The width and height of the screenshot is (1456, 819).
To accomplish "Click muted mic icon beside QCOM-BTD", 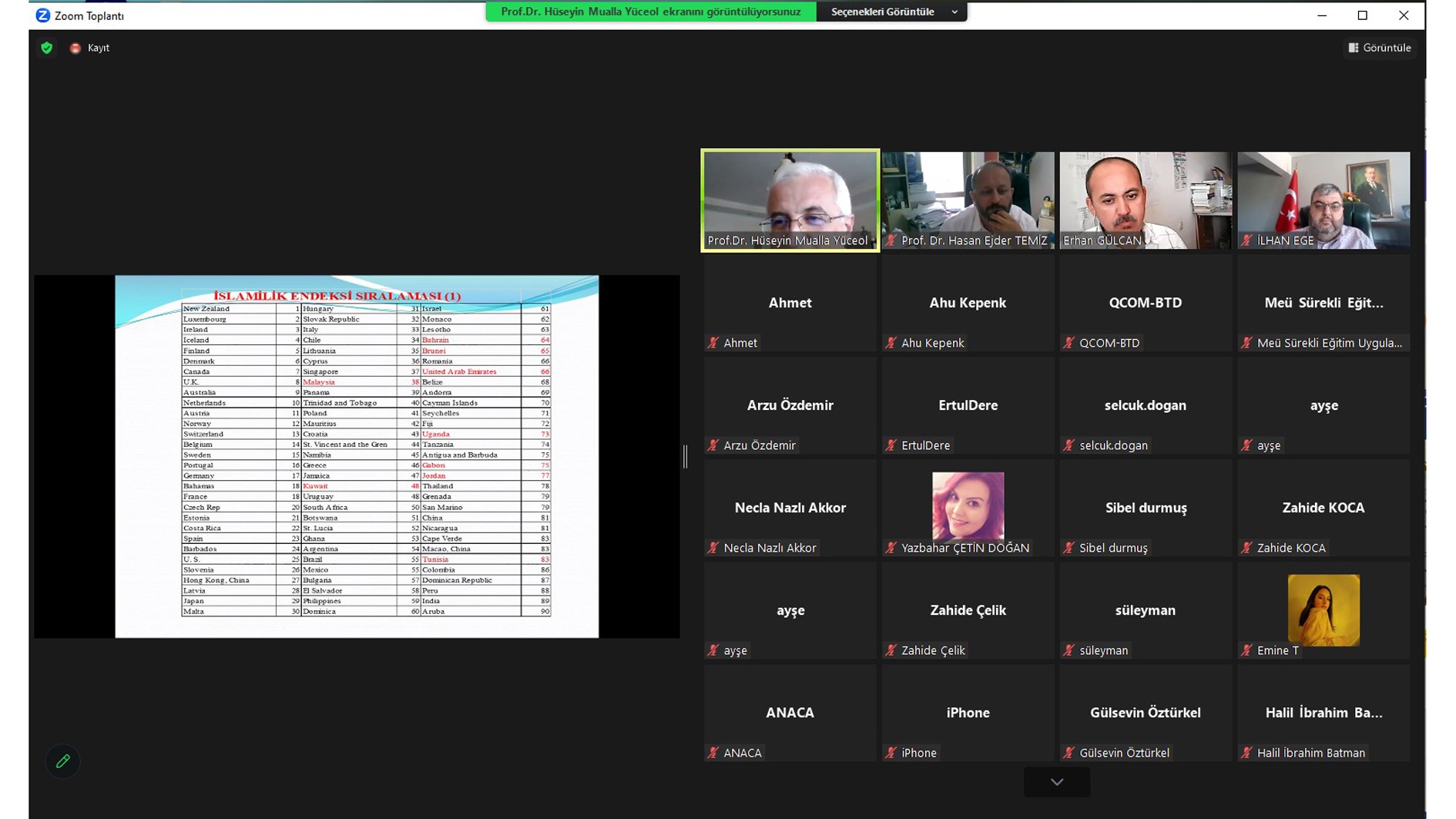I will [x=1069, y=343].
